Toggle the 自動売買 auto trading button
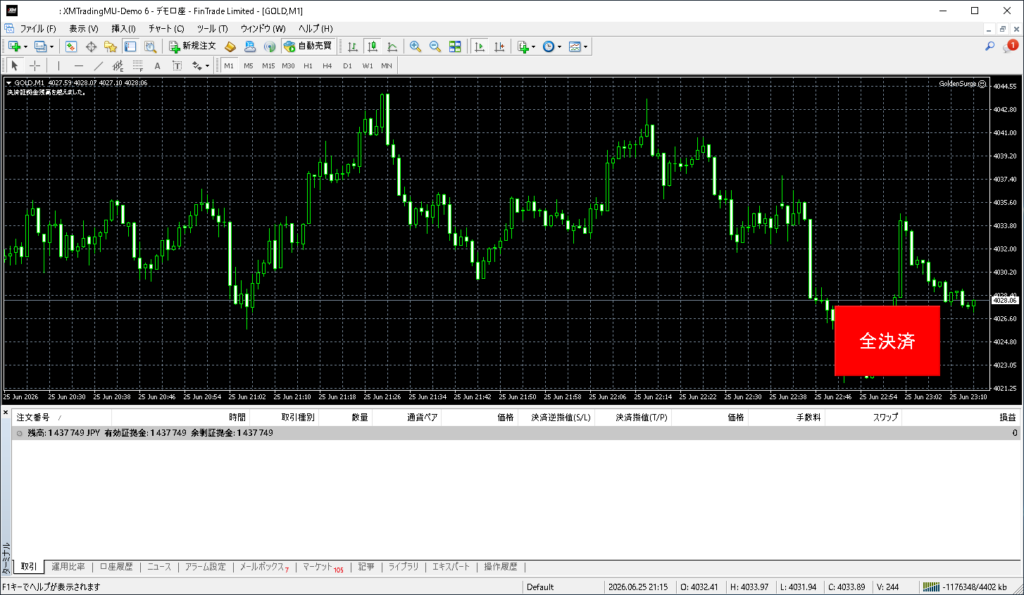 (x=309, y=46)
